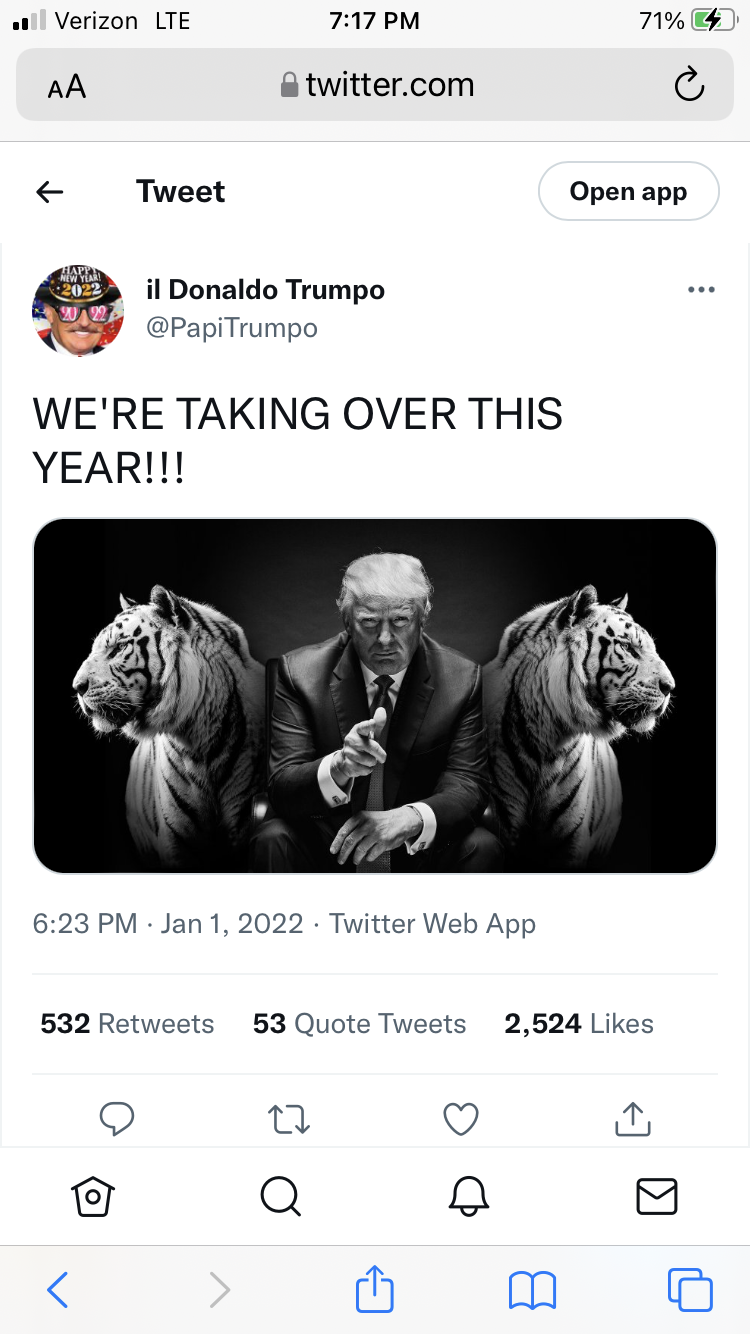The image size is (750, 1334).
Task: Retweet this tweet using the arrows icon
Action: coord(289,1118)
